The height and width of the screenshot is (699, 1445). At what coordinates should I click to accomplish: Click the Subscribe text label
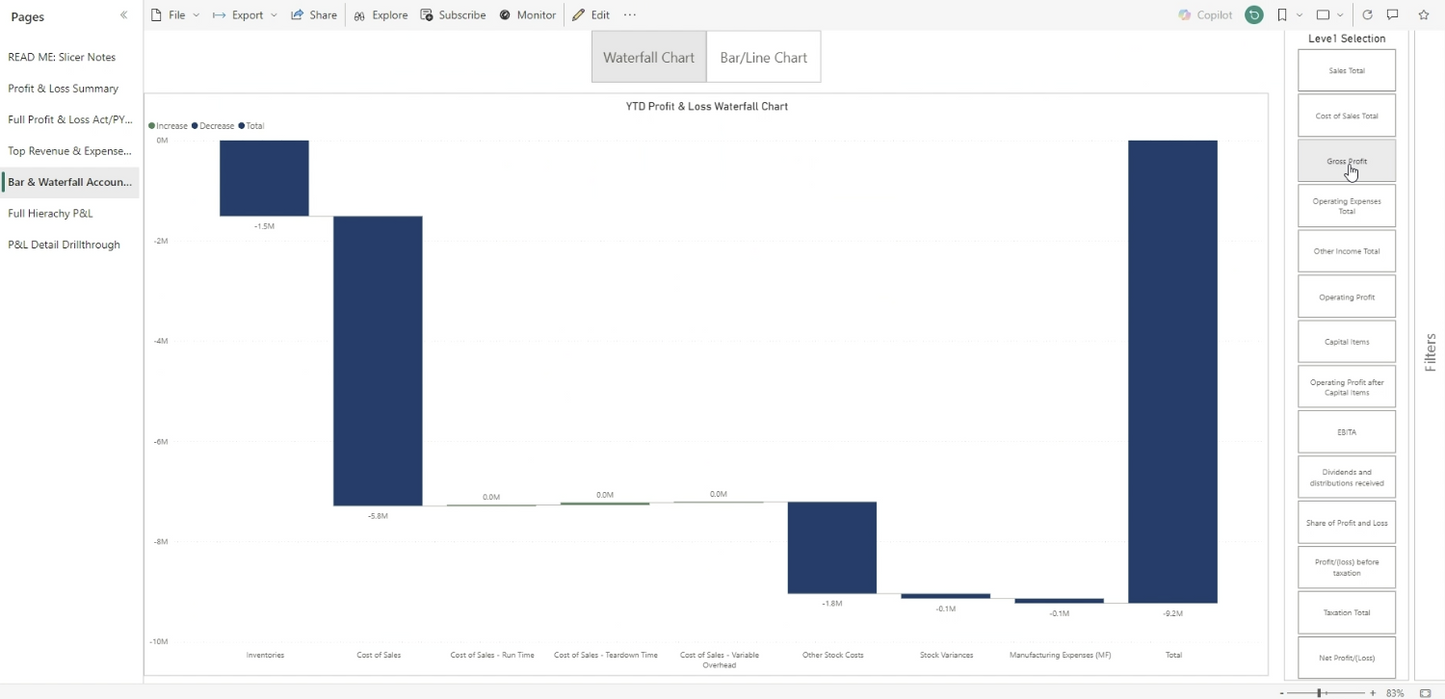point(462,15)
